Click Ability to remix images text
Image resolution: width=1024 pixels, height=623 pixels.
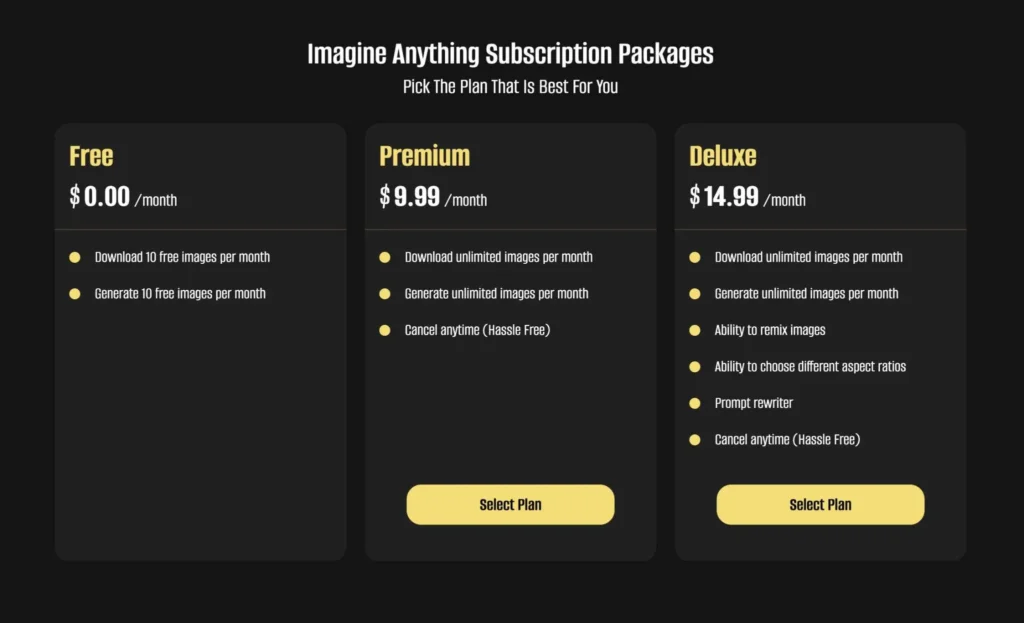point(769,331)
